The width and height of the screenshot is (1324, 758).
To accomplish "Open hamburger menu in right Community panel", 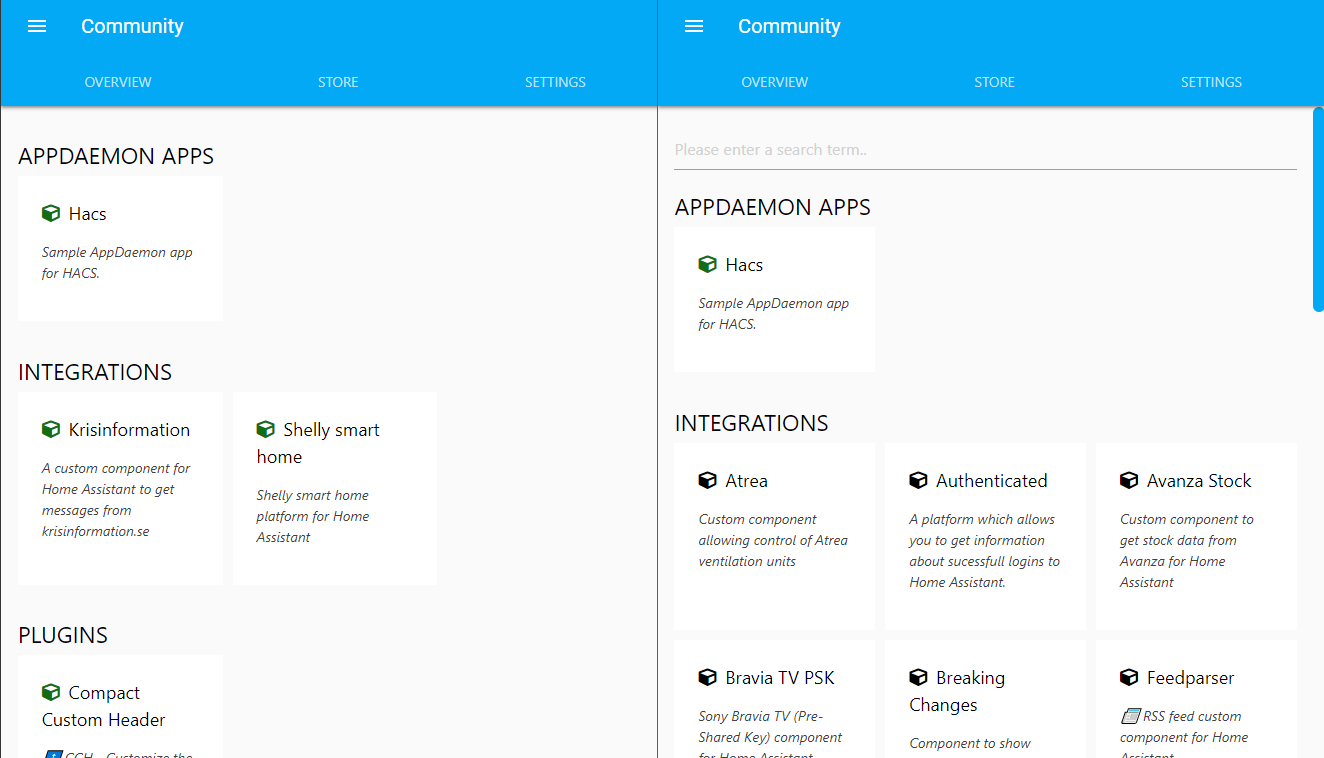I will pyautogui.click(x=694, y=27).
